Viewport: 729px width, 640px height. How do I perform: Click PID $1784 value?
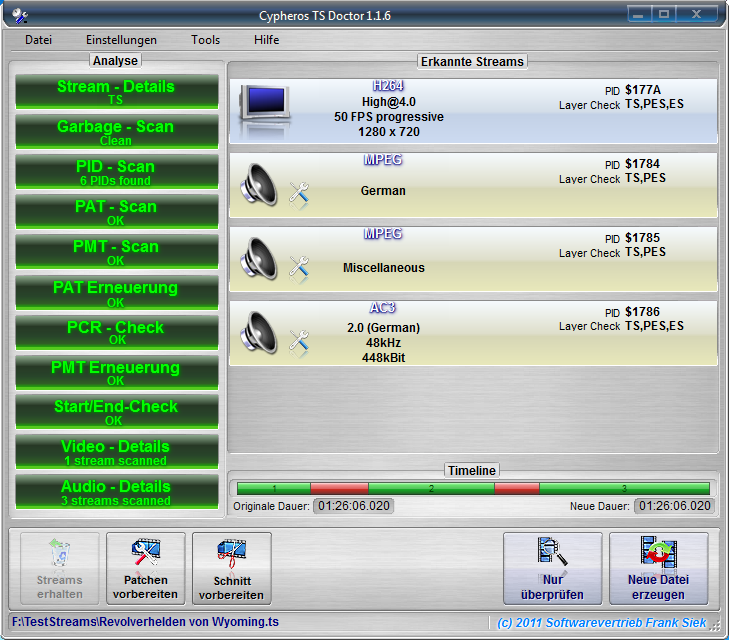point(643,164)
